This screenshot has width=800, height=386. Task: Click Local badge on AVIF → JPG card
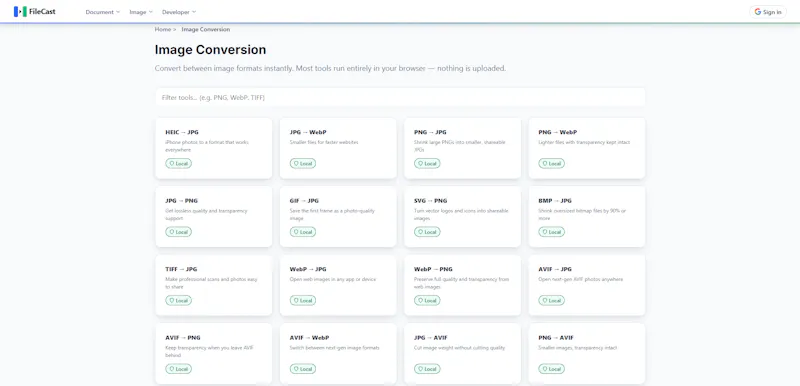[x=552, y=300]
